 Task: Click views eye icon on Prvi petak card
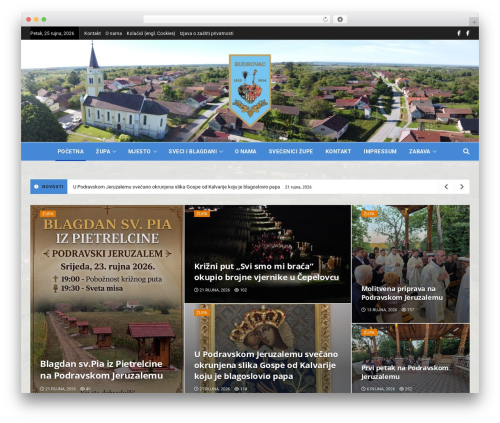401,389
